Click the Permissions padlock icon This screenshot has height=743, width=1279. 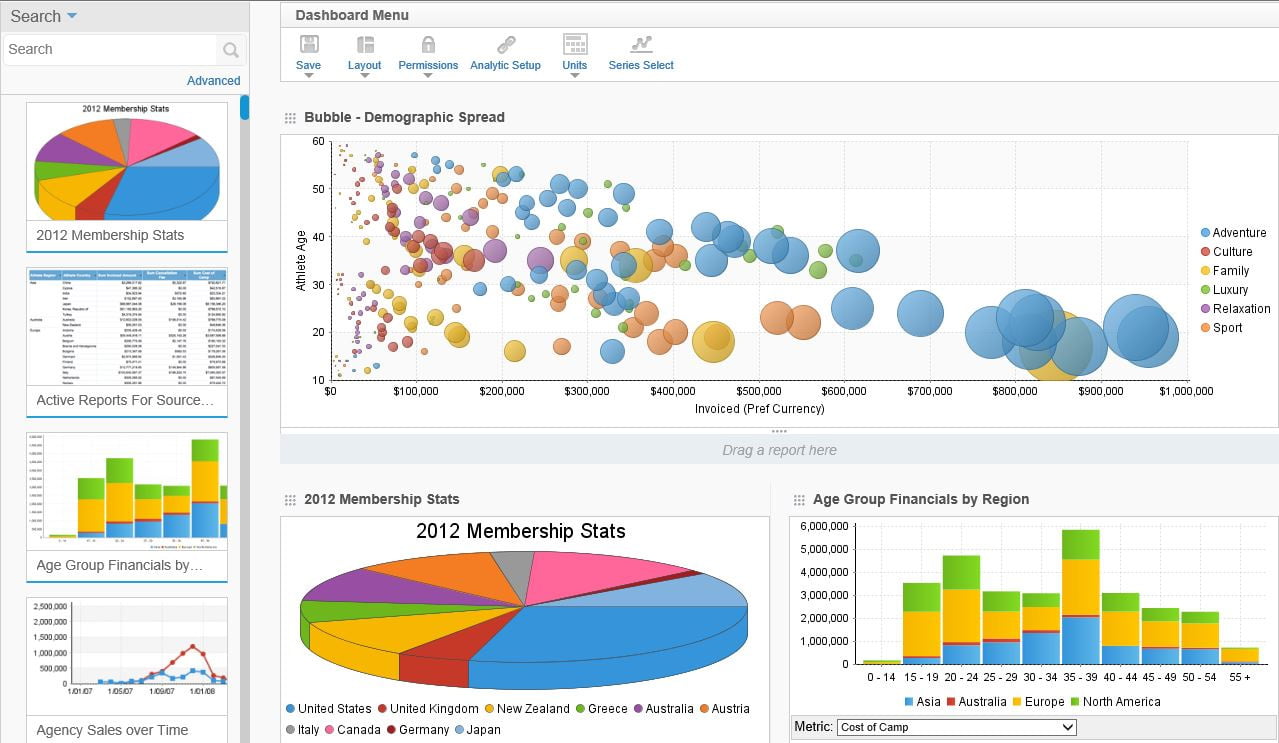click(427, 45)
